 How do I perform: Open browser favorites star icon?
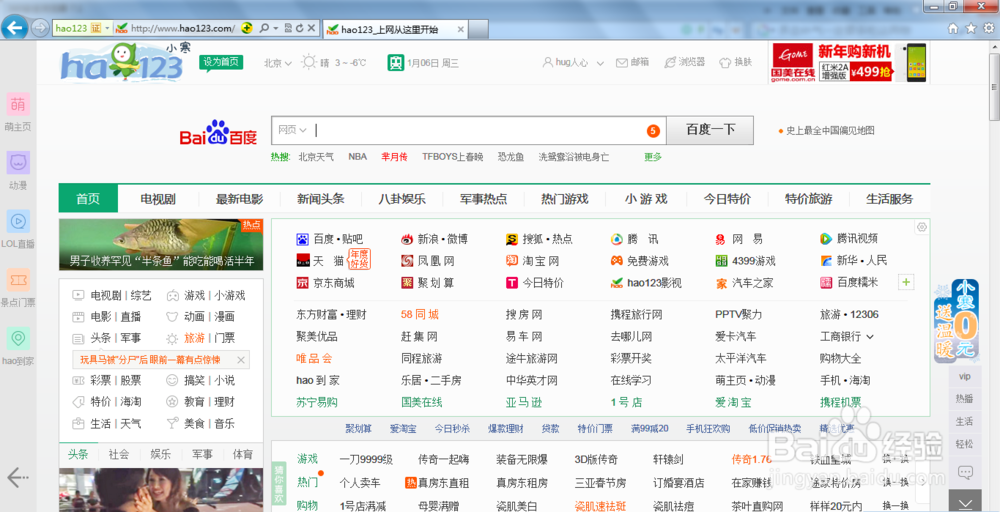point(971,28)
